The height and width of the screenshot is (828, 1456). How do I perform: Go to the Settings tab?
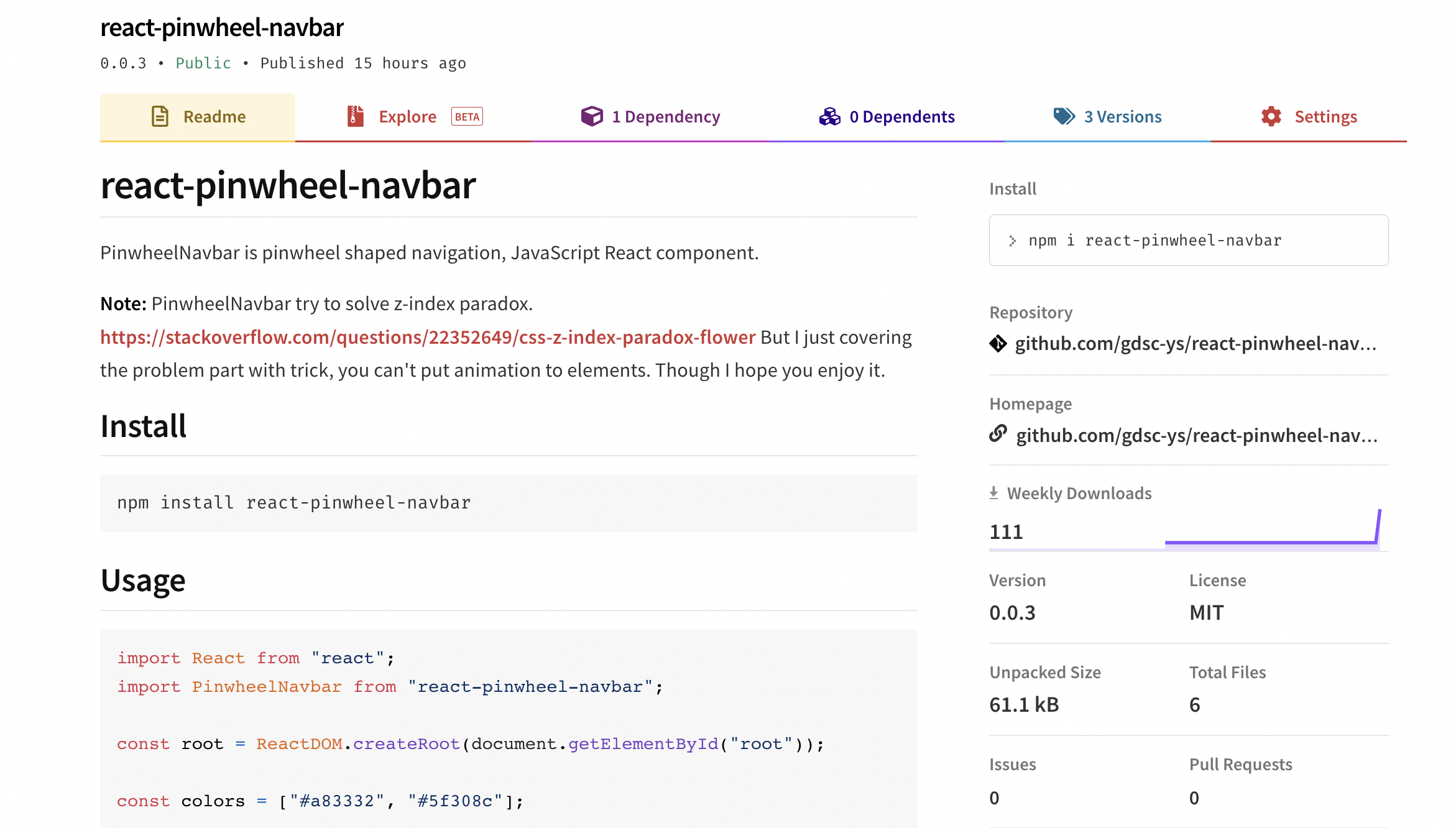pos(1309,117)
